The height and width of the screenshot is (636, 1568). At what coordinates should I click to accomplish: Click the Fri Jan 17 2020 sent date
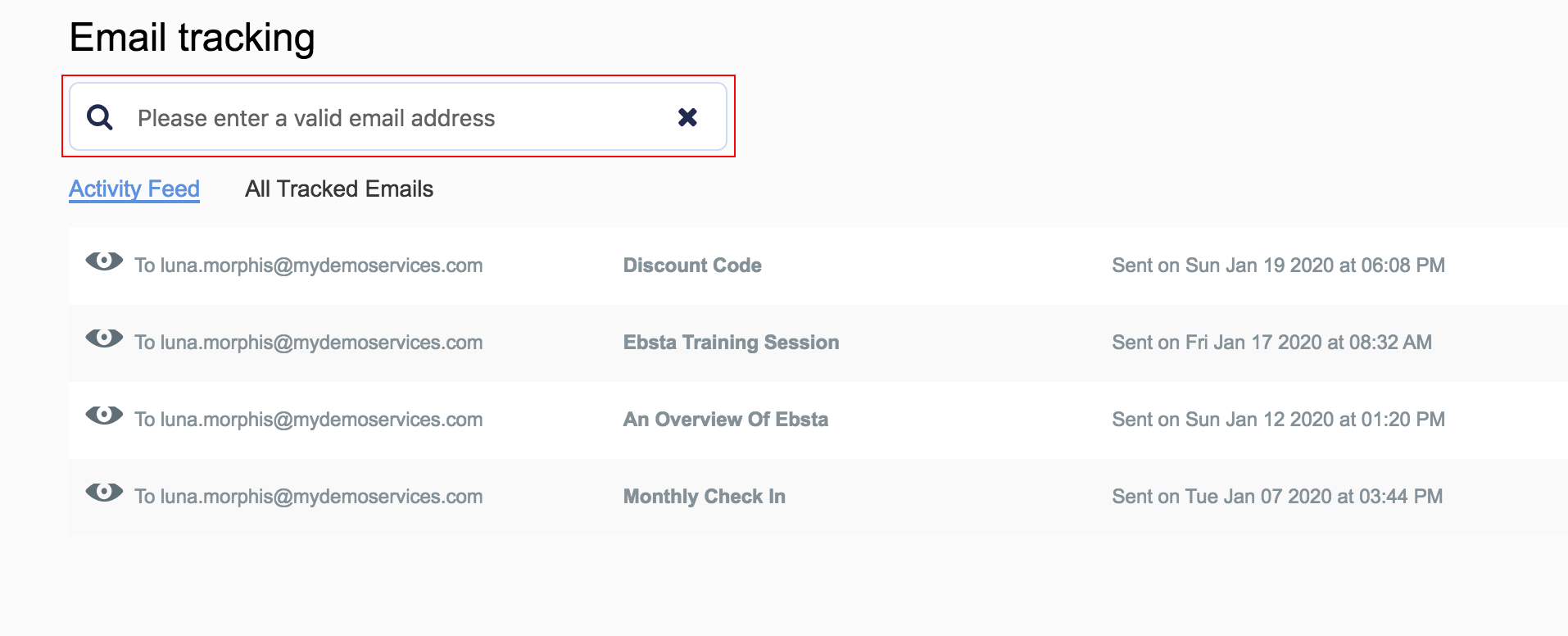point(1271,343)
